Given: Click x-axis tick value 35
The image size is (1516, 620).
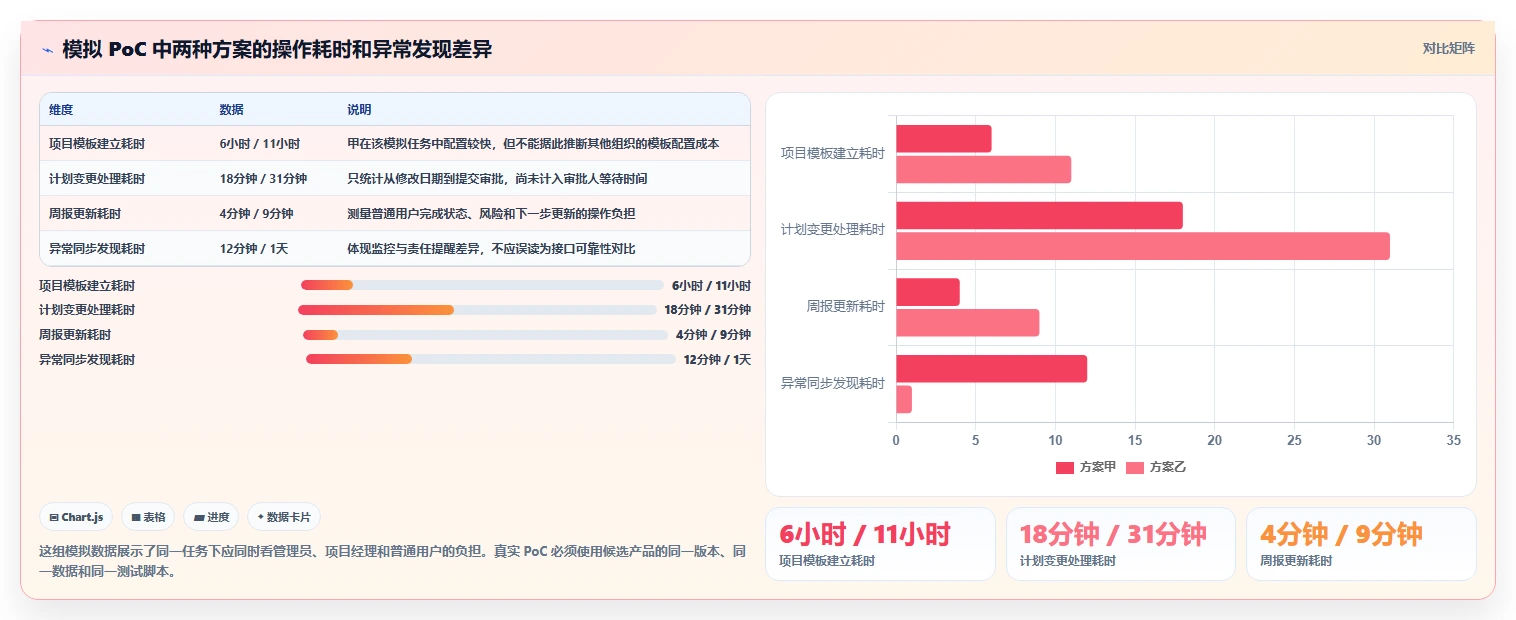Looking at the screenshot, I should [1453, 440].
